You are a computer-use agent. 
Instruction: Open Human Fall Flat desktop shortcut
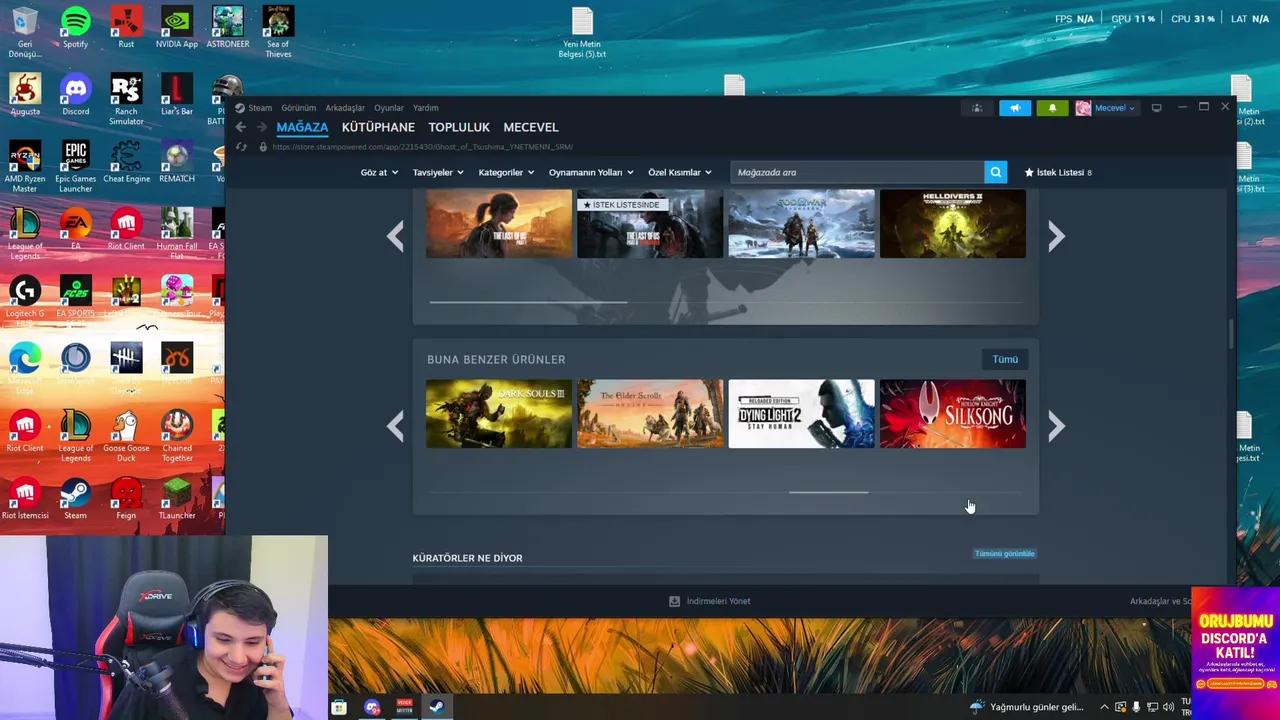(x=177, y=234)
